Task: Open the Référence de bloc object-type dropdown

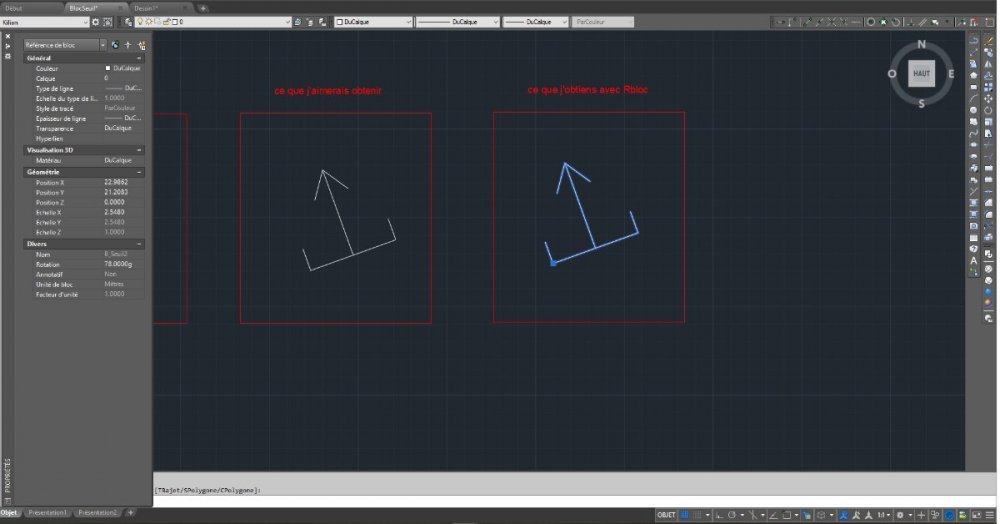Action: pos(65,45)
